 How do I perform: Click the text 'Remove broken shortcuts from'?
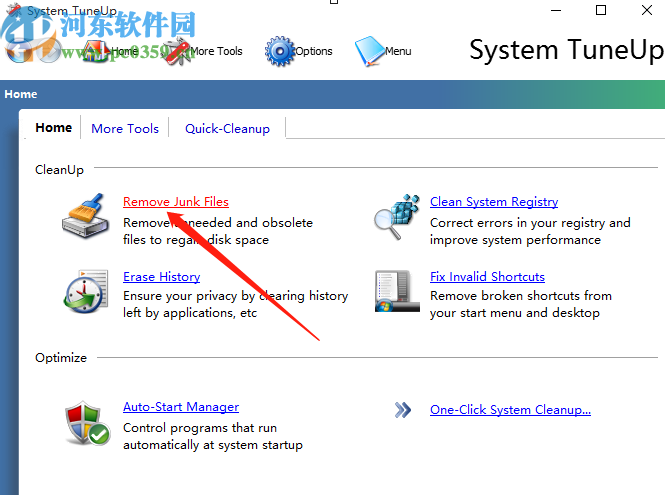pos(521,296)
